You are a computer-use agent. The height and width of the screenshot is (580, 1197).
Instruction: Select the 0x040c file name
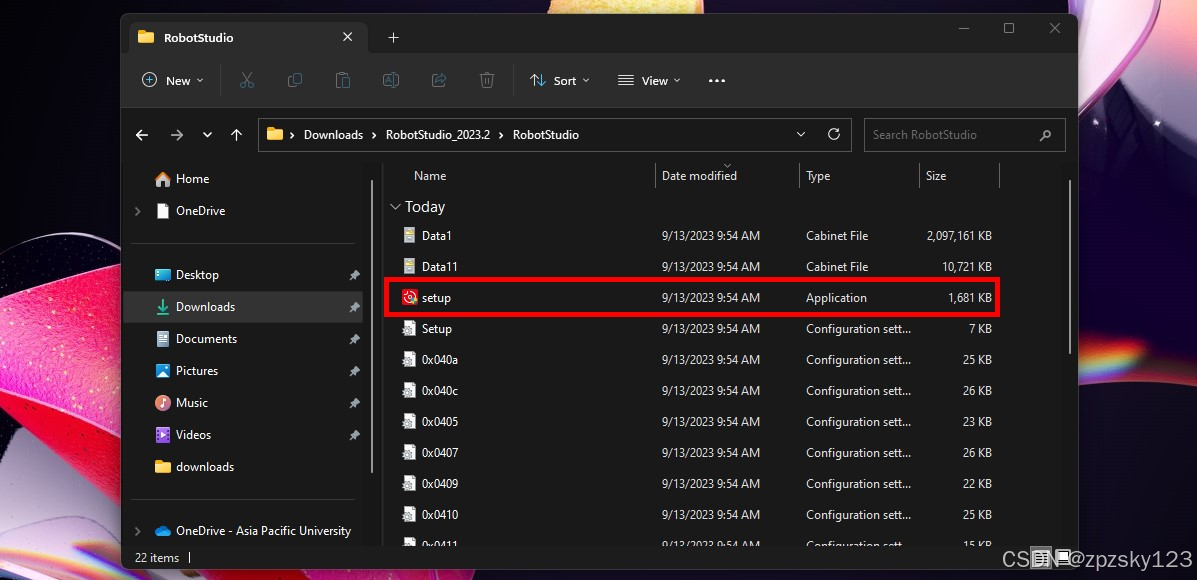(440, 391)
